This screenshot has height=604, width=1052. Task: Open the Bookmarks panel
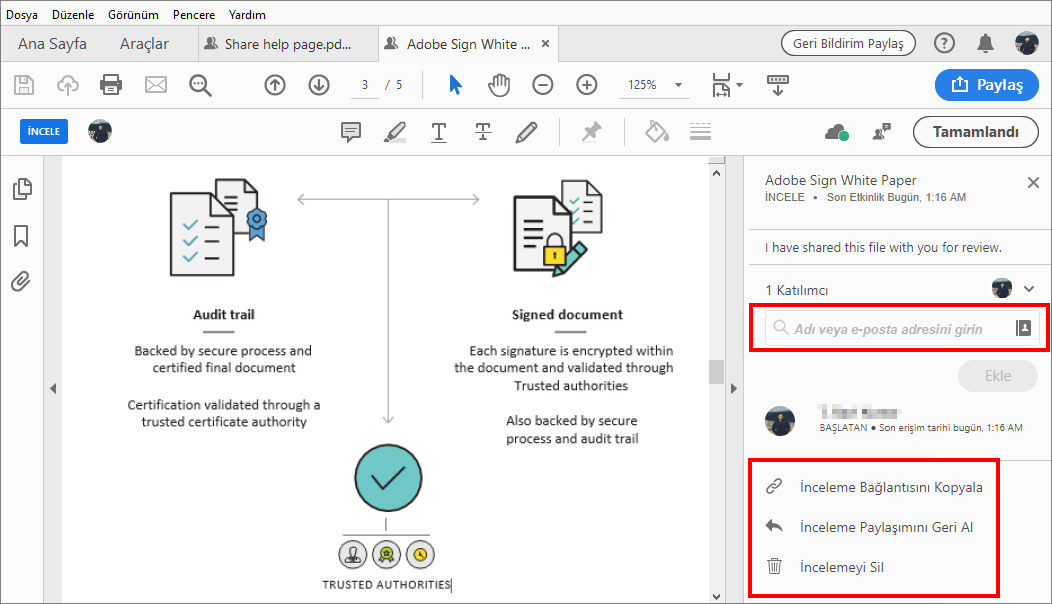(21, 236)
